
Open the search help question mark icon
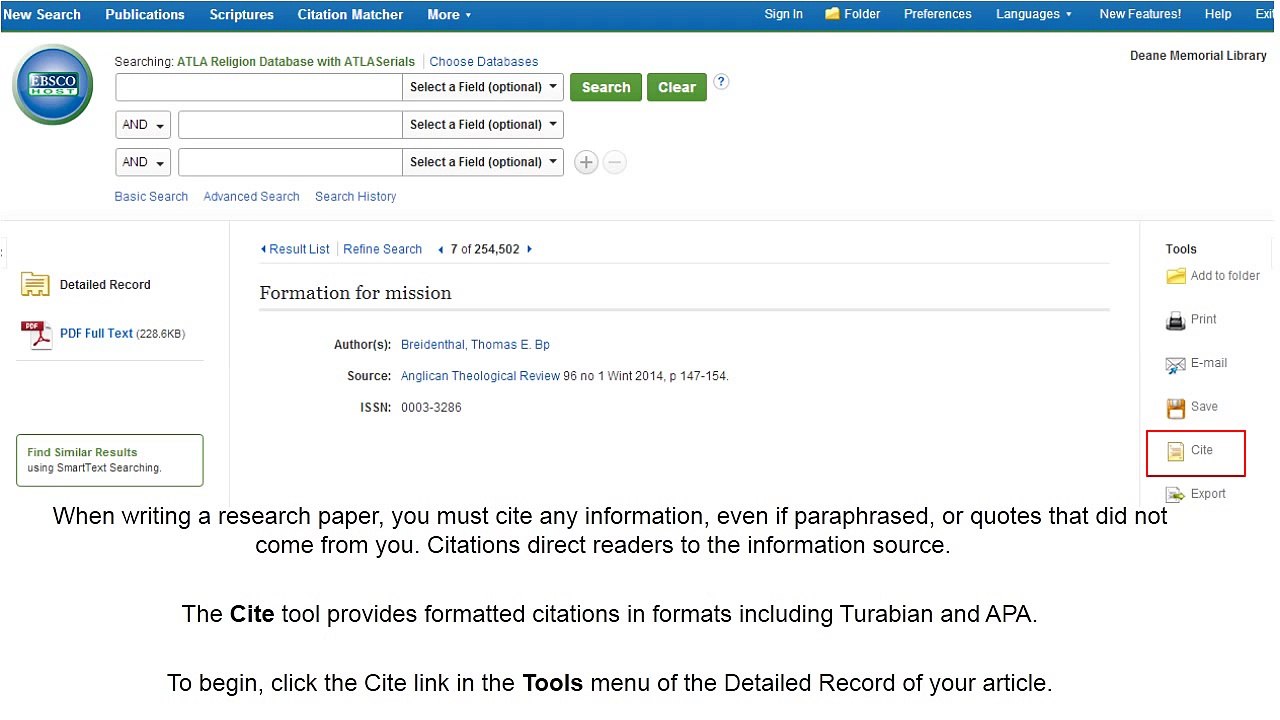click(721, 82)
